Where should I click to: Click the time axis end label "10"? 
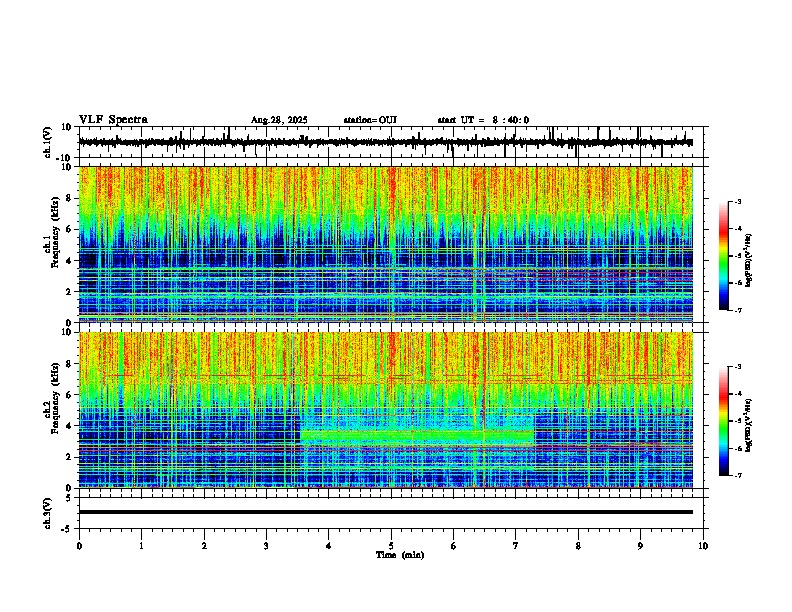[x=703, y=546]
